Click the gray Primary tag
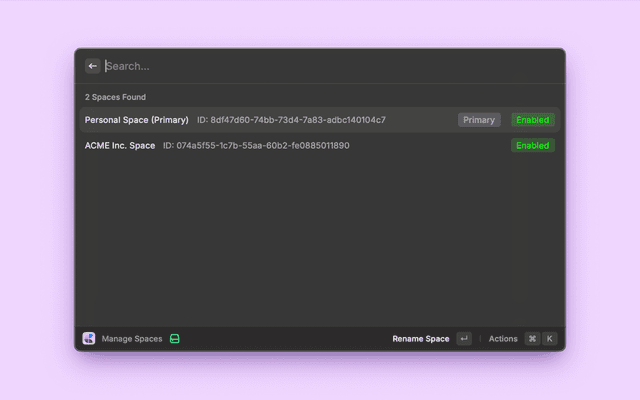This screenshot has width=640, height=400. 479,120
